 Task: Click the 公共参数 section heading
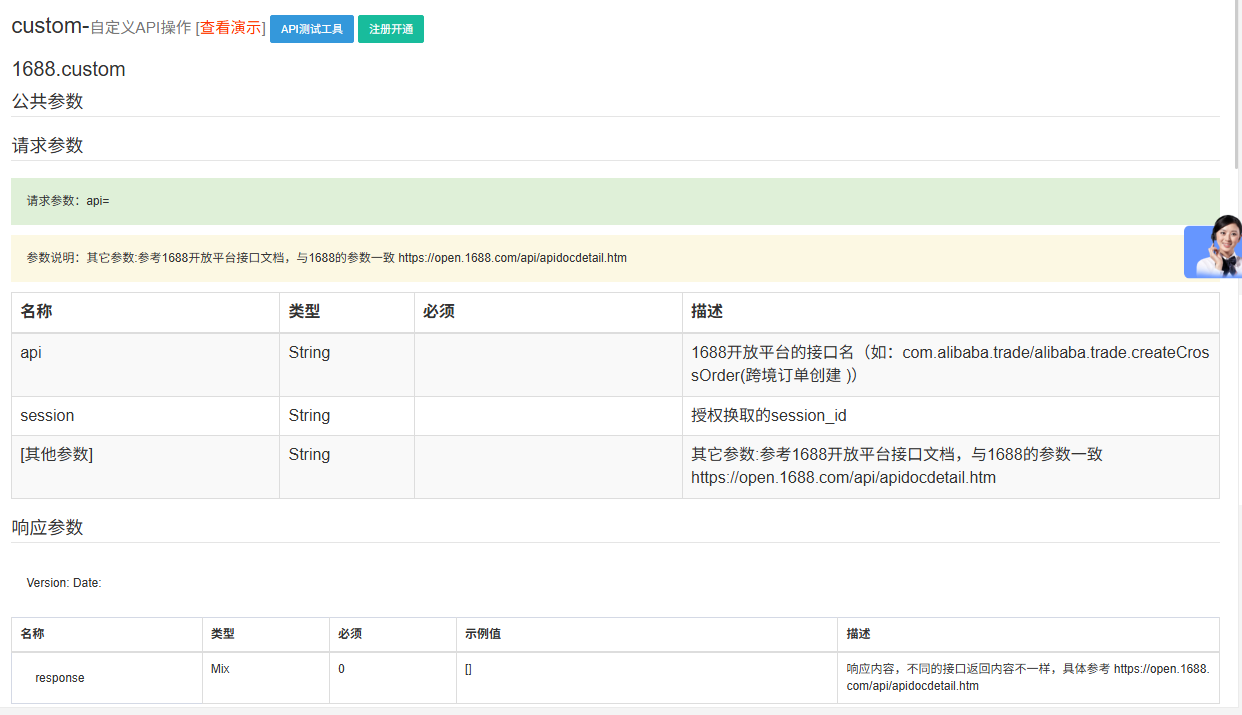47,101
